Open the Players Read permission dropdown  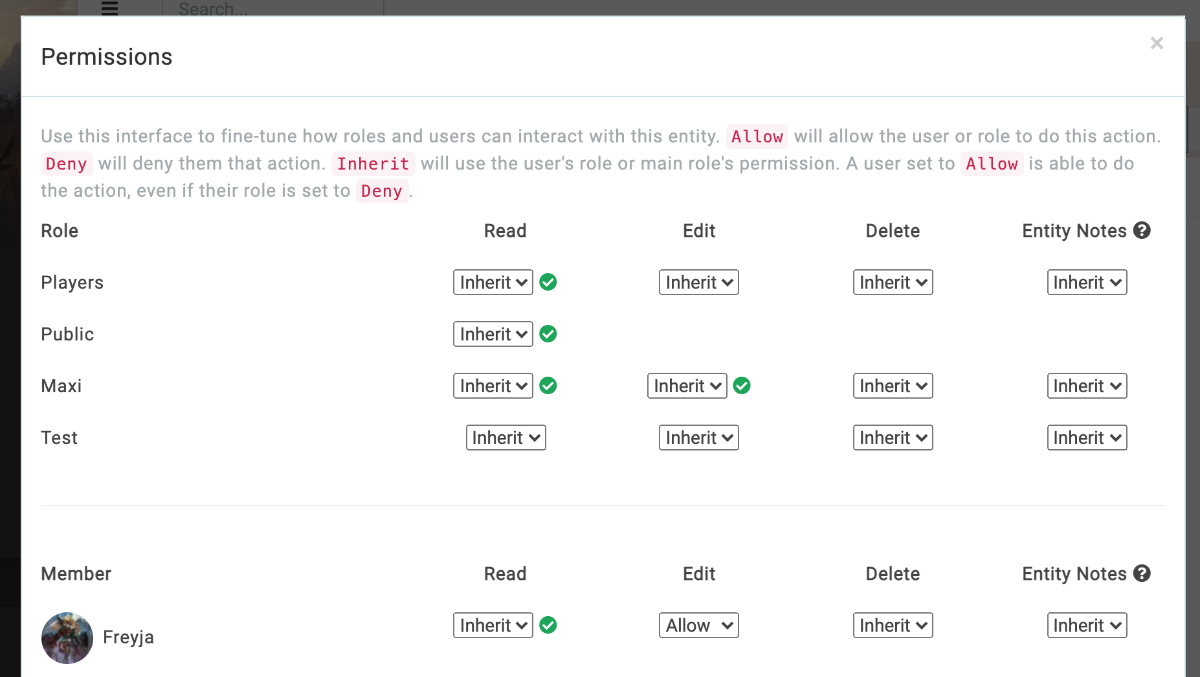click(x=493, y=283)
